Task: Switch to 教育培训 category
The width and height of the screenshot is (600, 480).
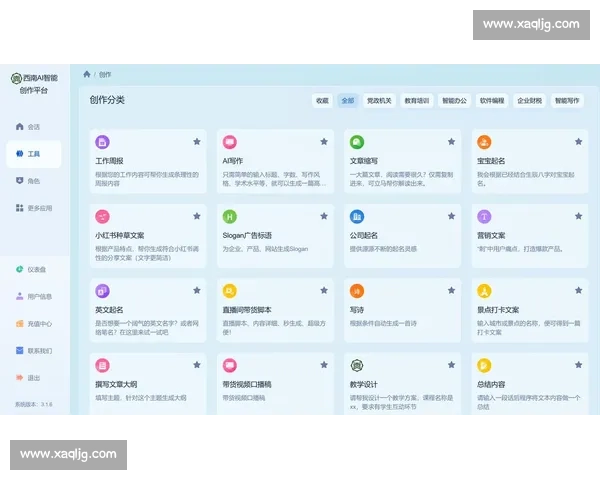Action: 417,101
